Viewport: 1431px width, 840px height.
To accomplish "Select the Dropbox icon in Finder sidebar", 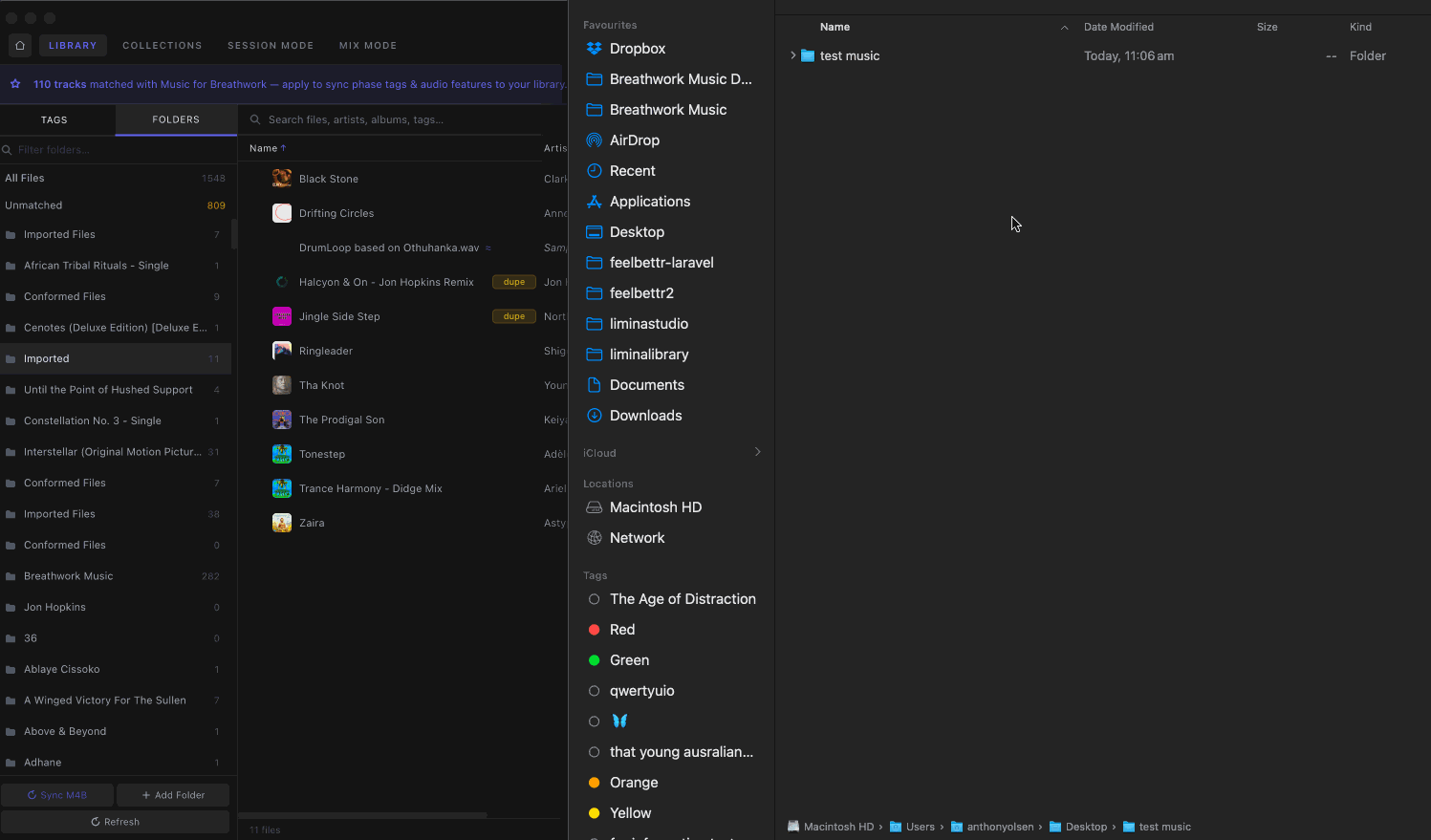I will (594, 49).
